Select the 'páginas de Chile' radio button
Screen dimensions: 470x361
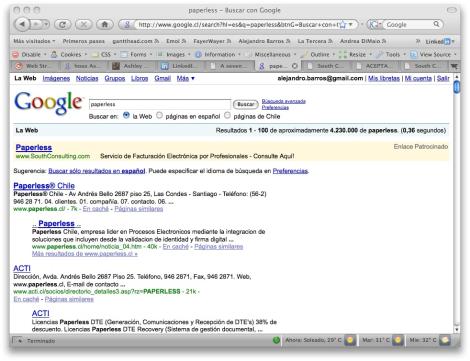click(227, 115)
